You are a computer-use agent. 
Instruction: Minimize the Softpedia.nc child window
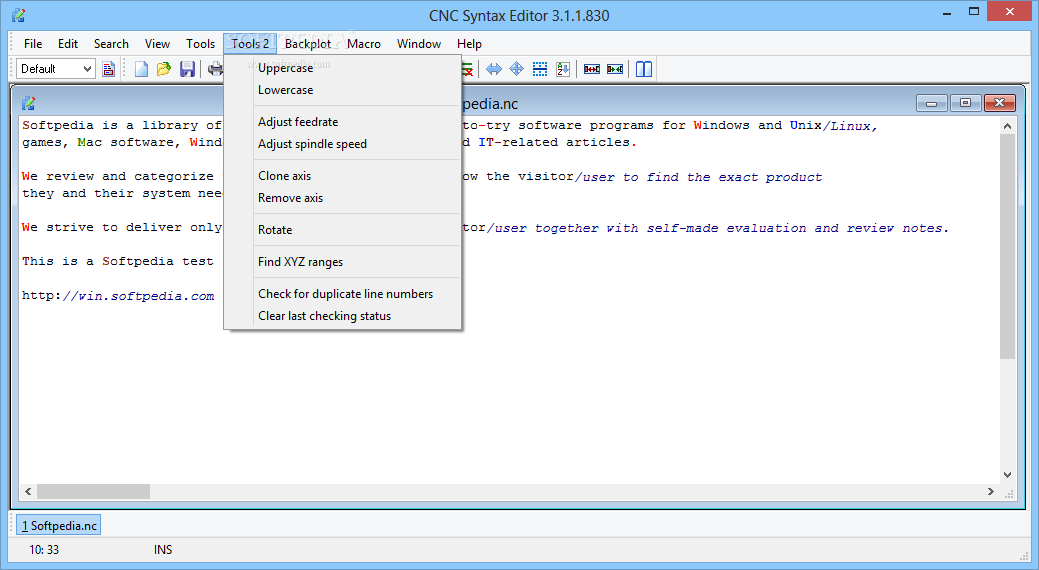[932, 103]
